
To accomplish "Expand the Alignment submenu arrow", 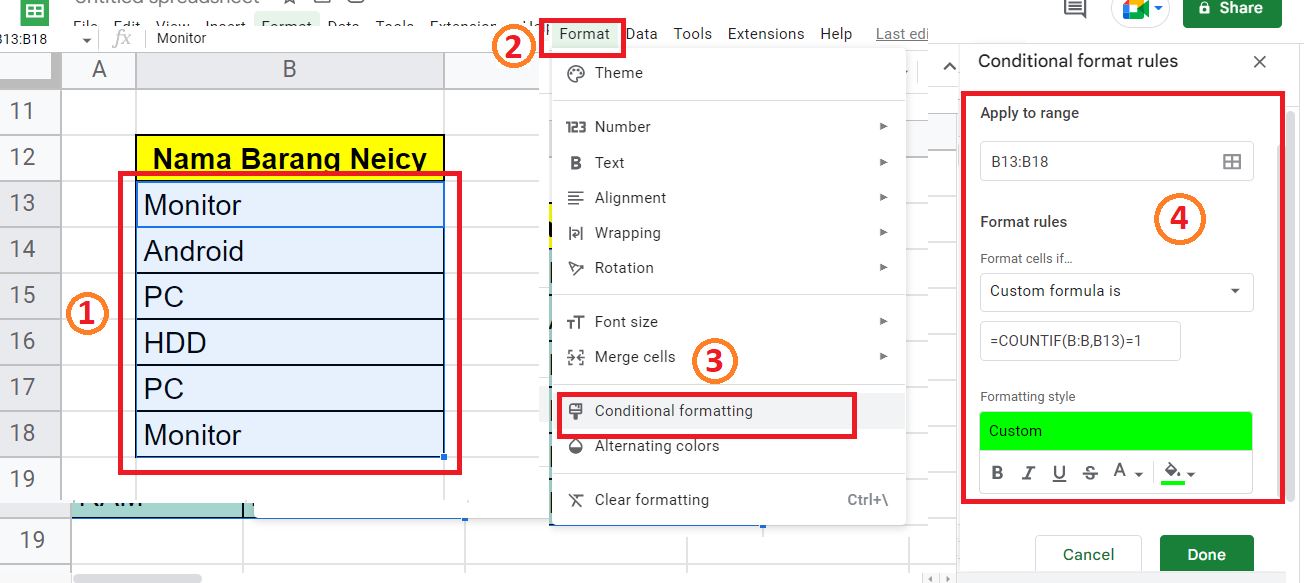I will point(883,198).
